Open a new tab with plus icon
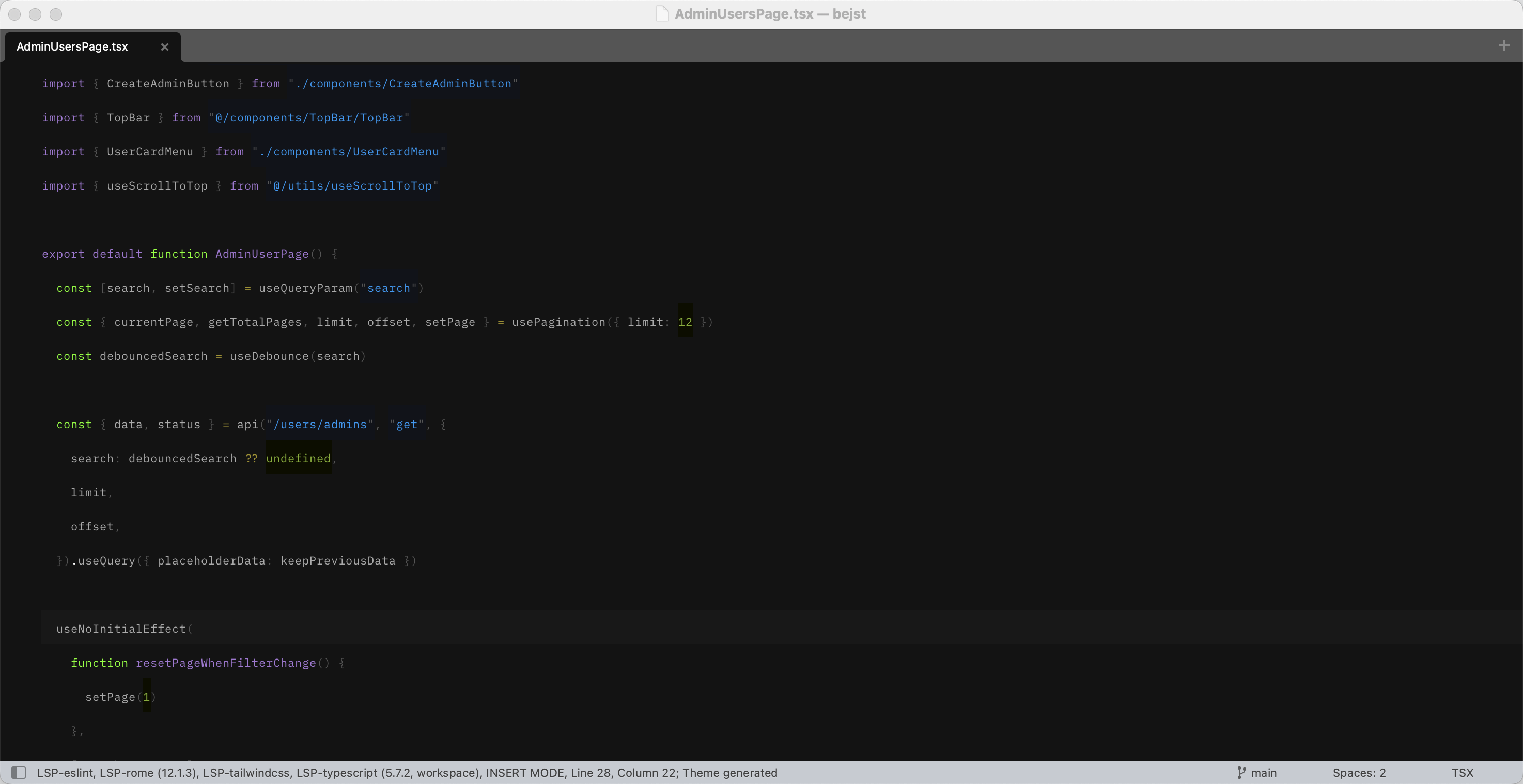This screenshot has height=784, width=1523. (1504, 45)
